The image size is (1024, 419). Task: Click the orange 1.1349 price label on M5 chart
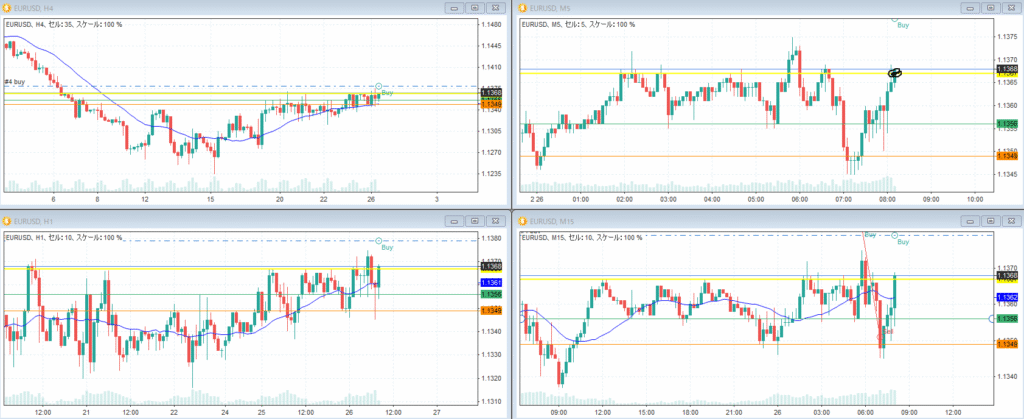pos(1004,156)
